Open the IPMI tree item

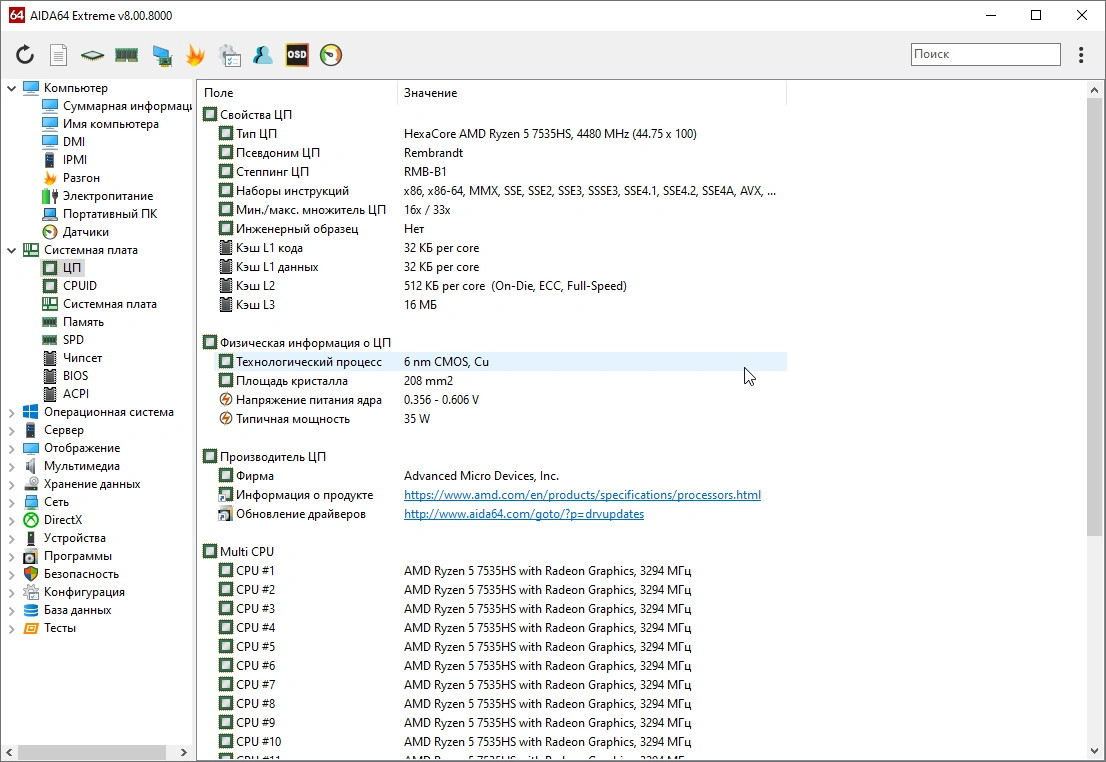point(65,159)
